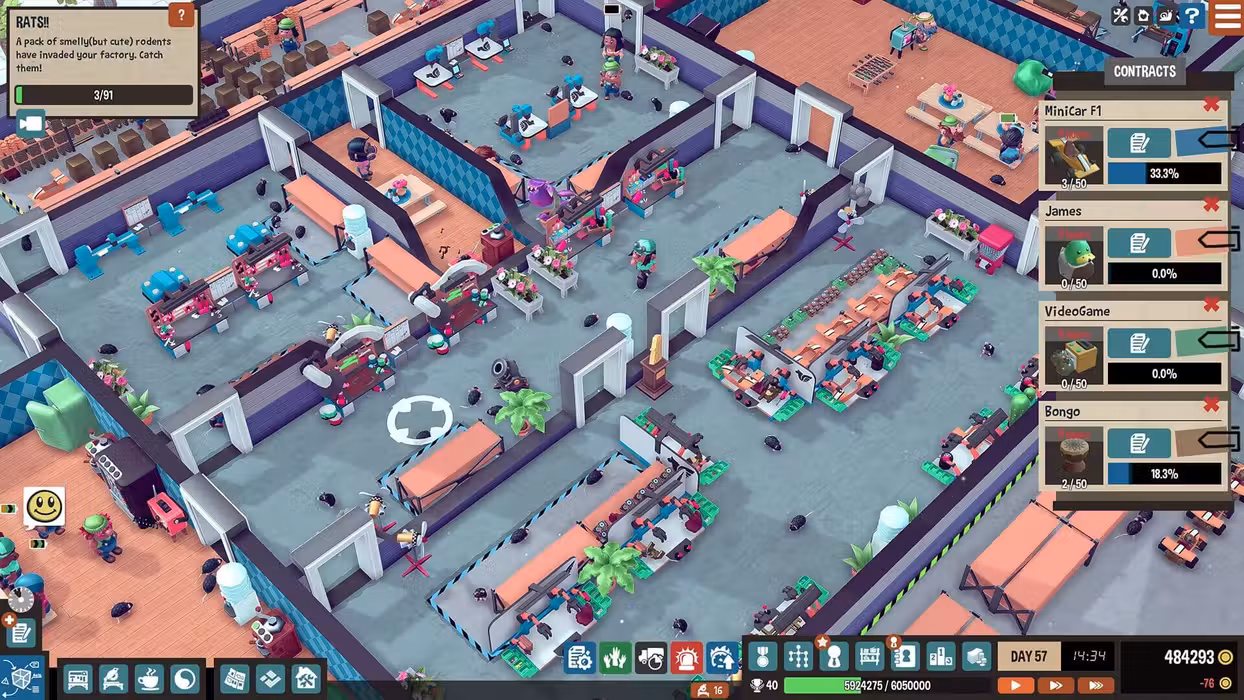The width and height of the screenshot is (1244, 700).
Task: Click the Bongo contract progress bar
Action: tap(1164, 474)
